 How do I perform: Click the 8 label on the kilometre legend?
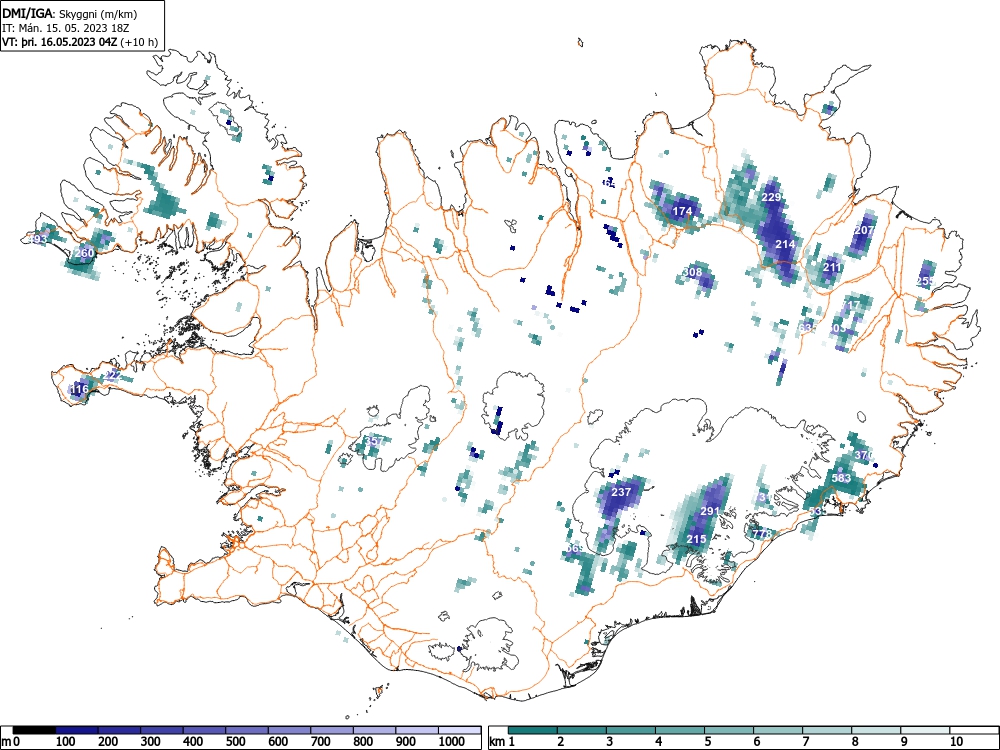pos(855,742)
